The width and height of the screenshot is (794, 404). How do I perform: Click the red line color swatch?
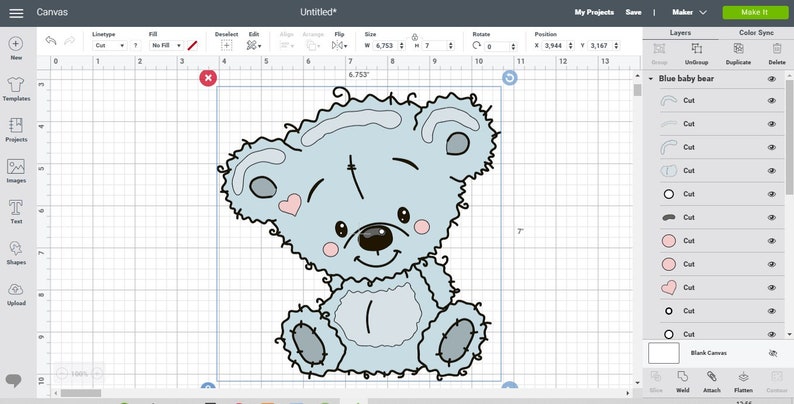coord(192,46)
